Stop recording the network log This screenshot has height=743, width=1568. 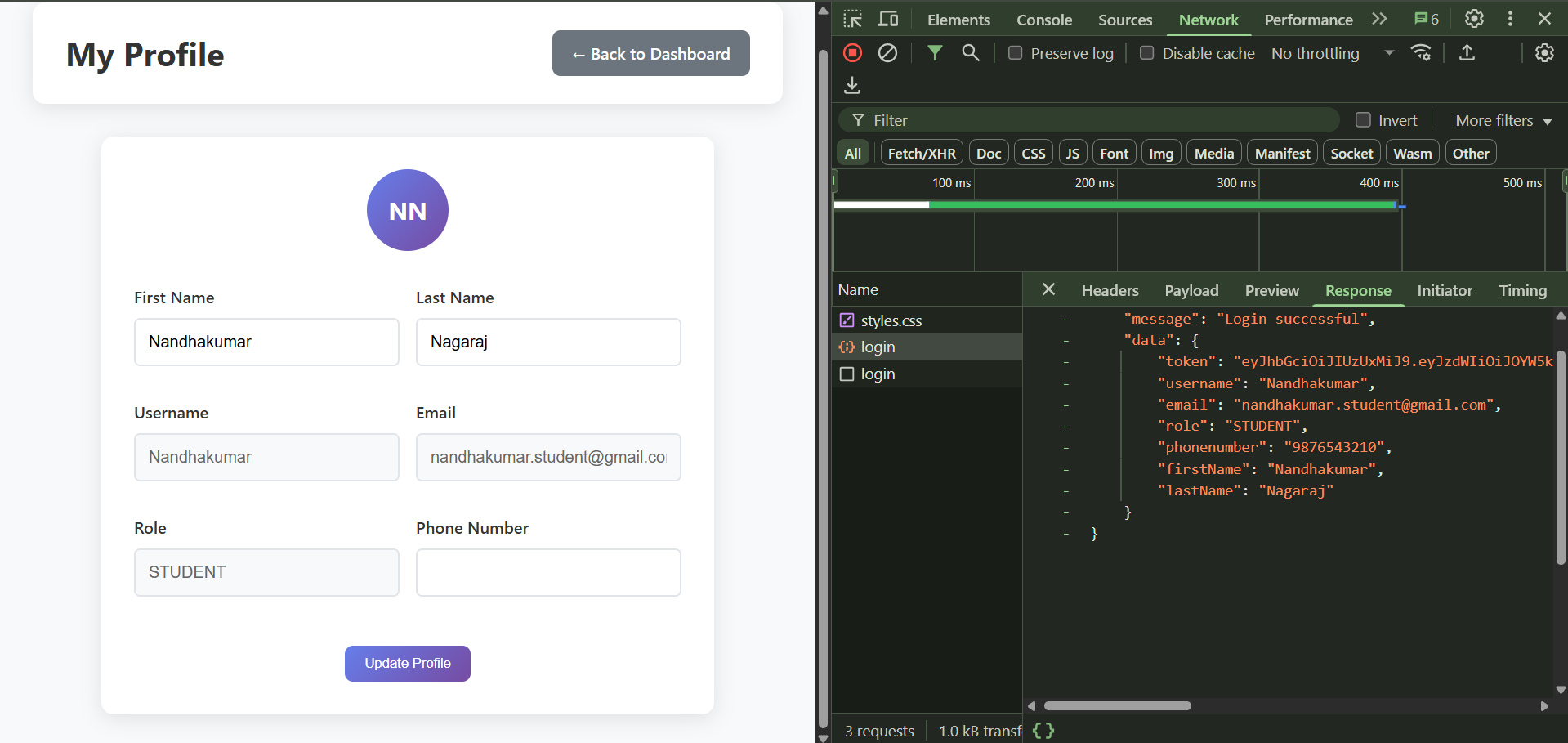(x=852, y=53)
